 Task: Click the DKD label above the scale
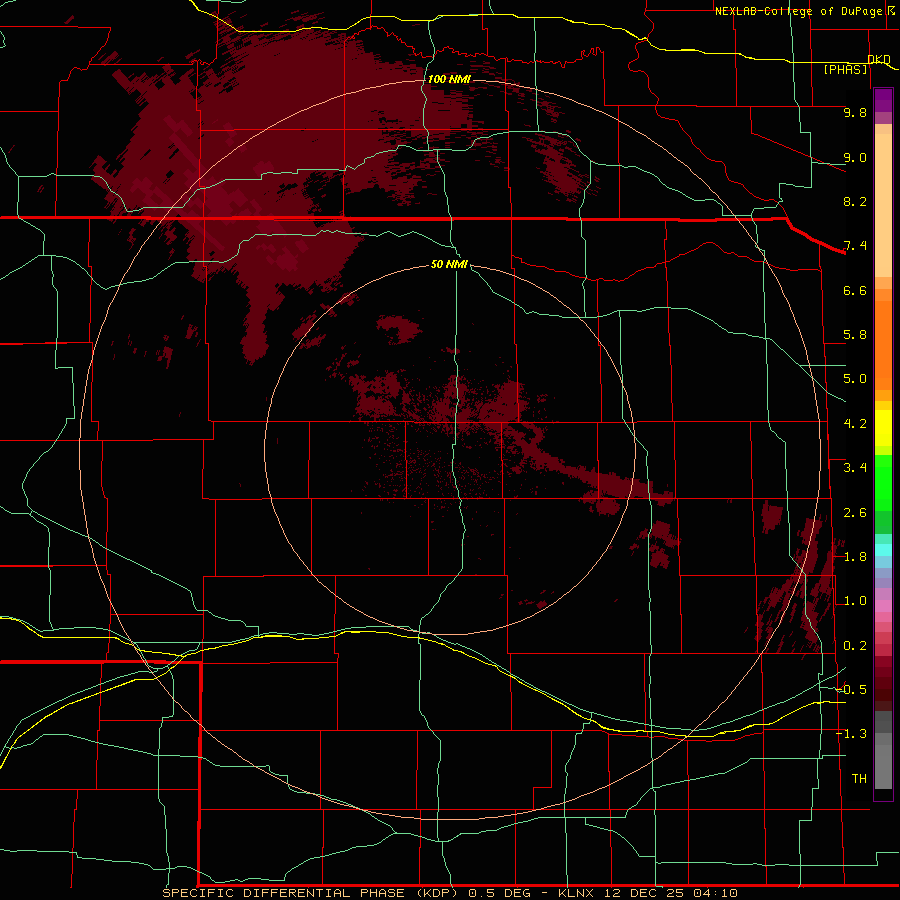(x=879, y=59)
